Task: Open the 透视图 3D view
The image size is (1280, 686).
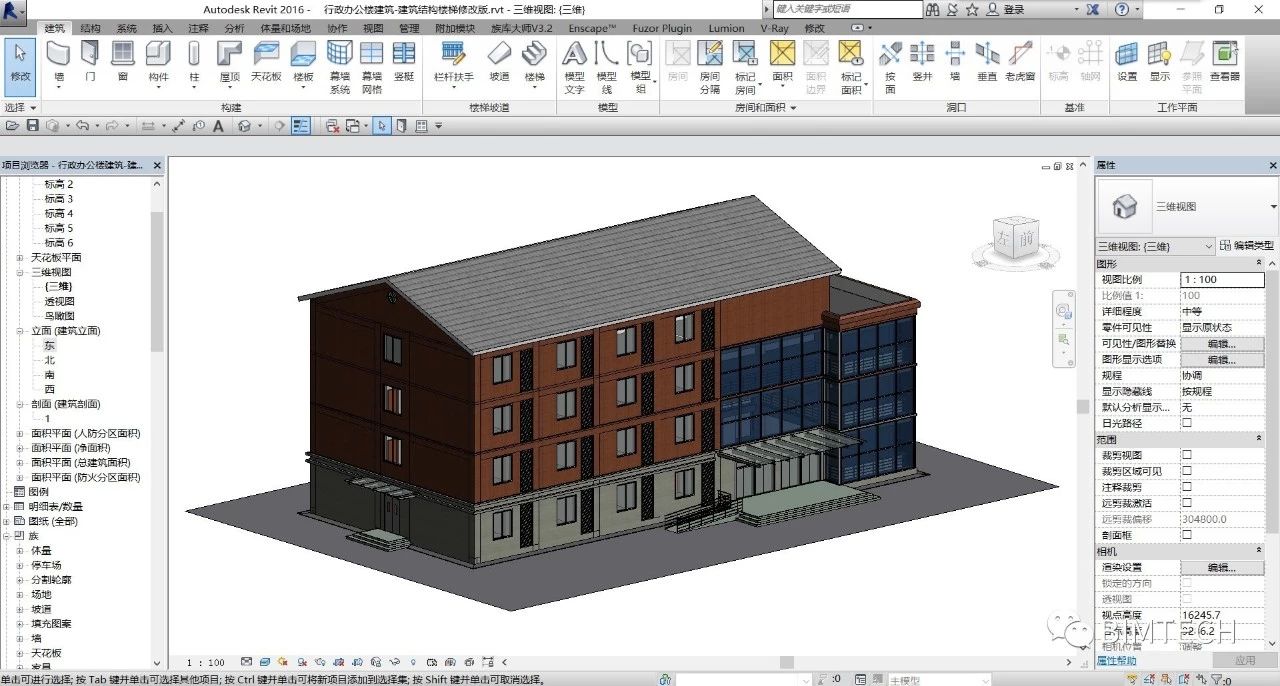Action: 59,301
